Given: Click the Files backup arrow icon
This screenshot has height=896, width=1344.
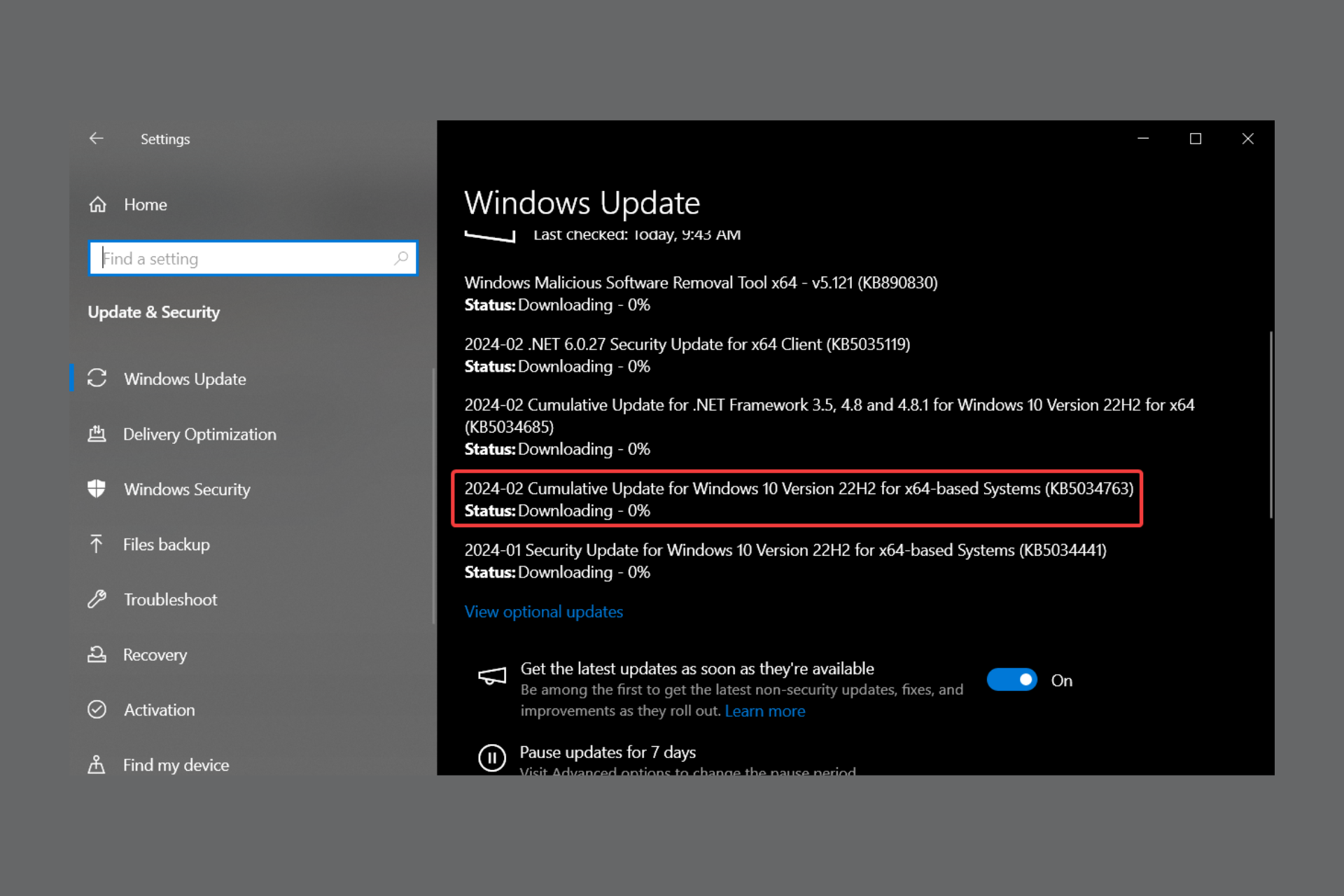Looking at the screenshot, I should pyautogui.click(x=97, y=544).
